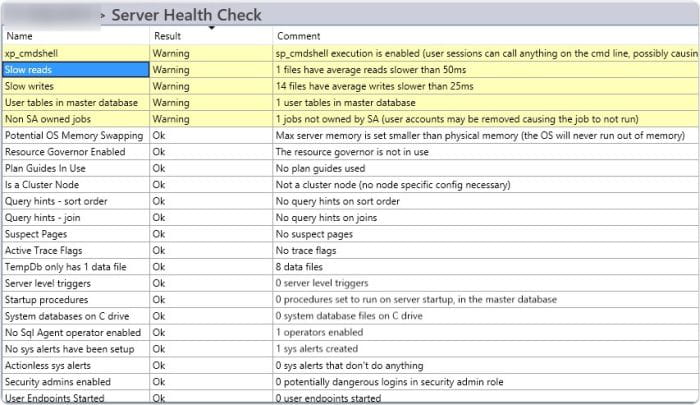Screen dimensions: 700x405
Task: Click the sort arrow above Result column
Action: tap(211, 28)
